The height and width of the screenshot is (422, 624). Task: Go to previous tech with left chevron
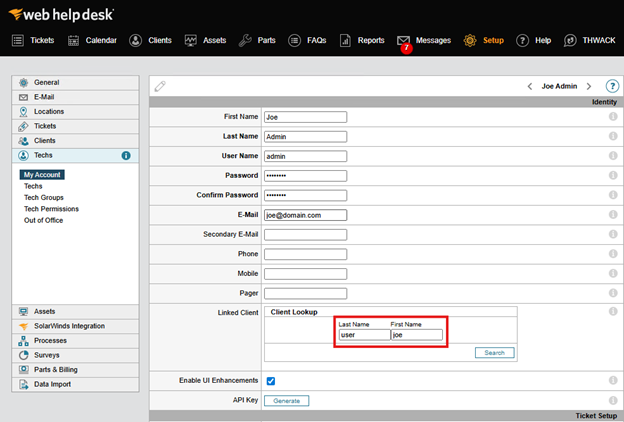click(529, 87)
